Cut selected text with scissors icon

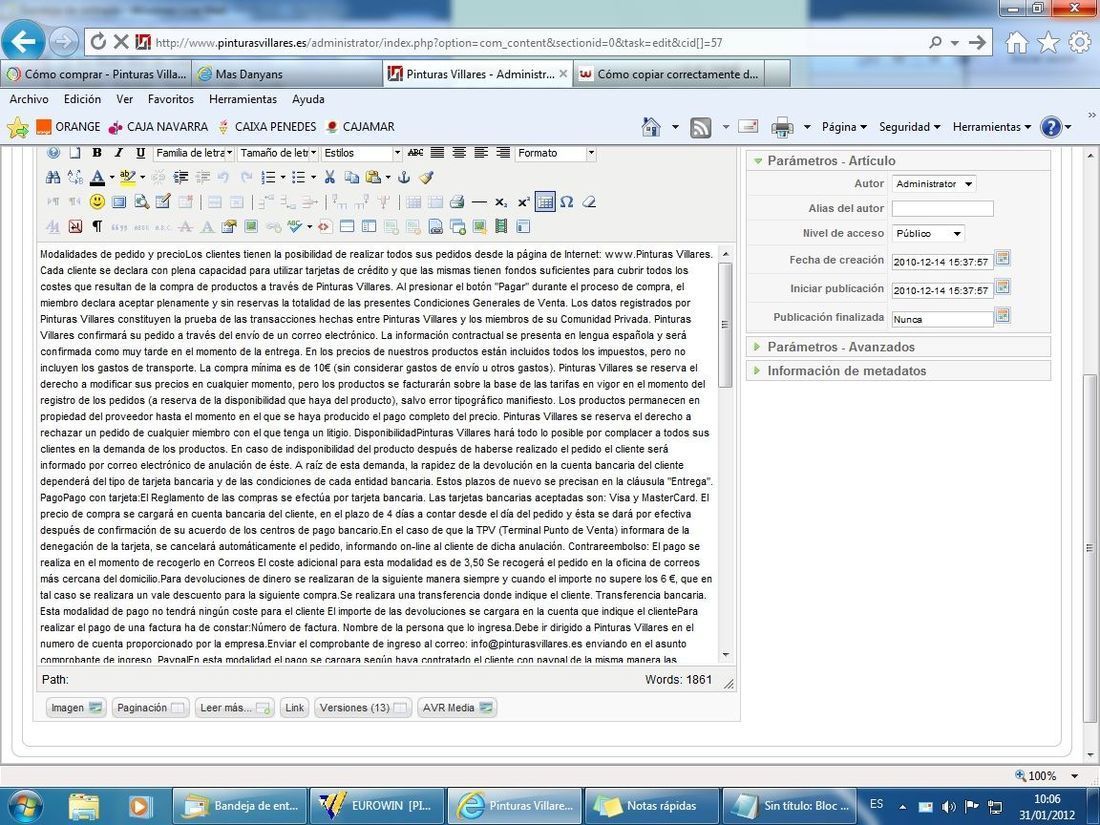329,177
